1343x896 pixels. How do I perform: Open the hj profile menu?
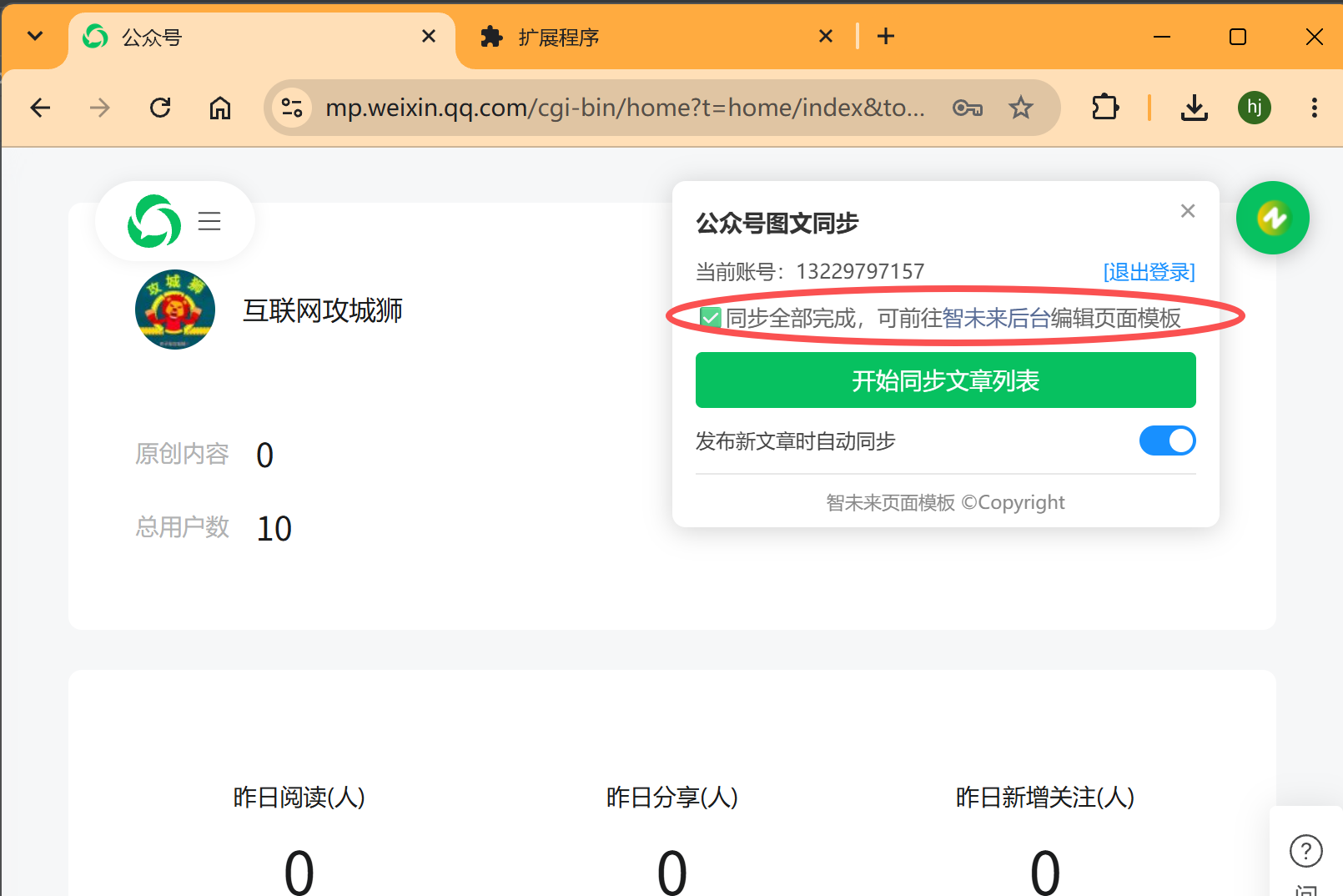(x=1255, y=108)
